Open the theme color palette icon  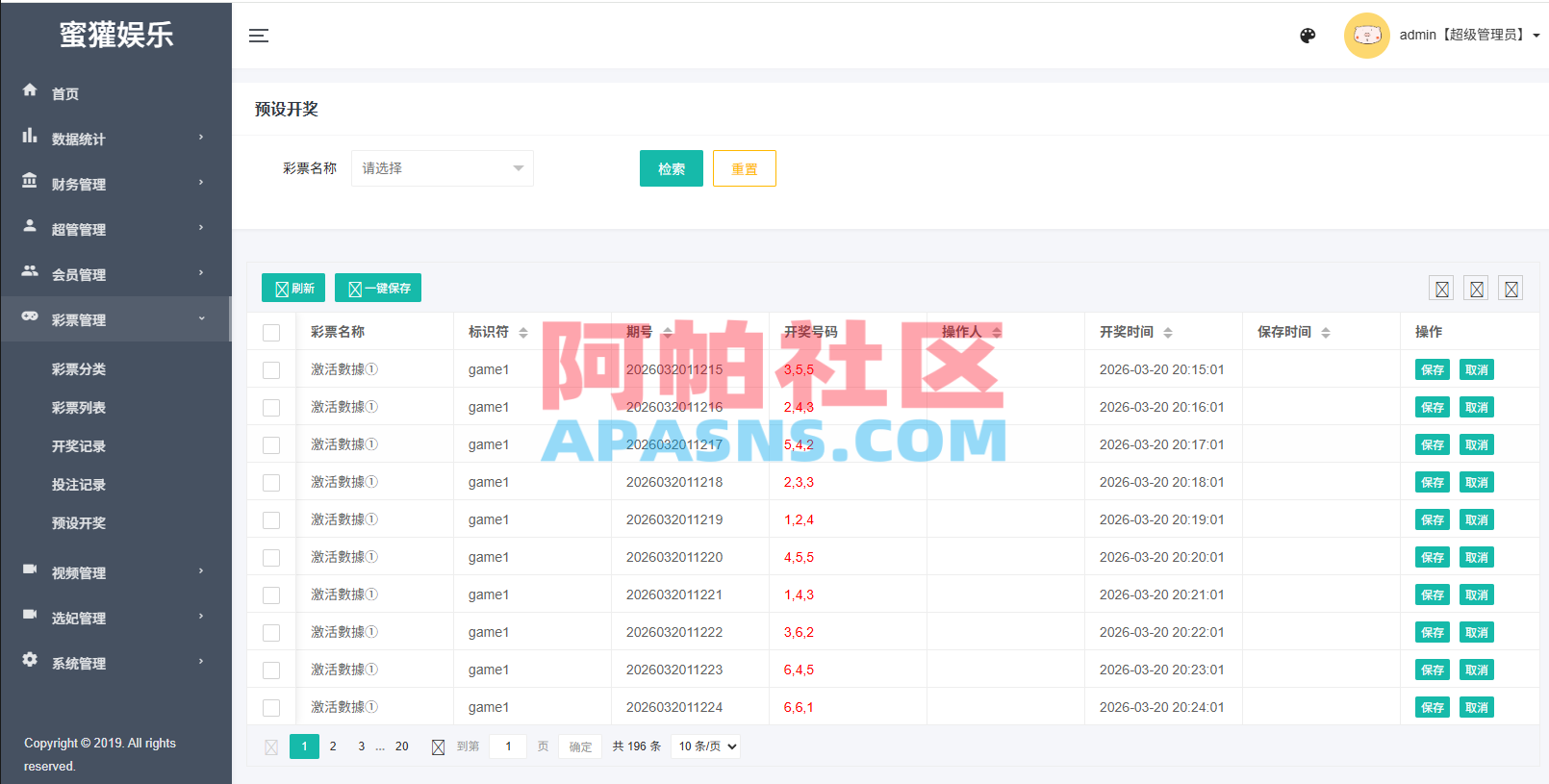point(1308,36)
